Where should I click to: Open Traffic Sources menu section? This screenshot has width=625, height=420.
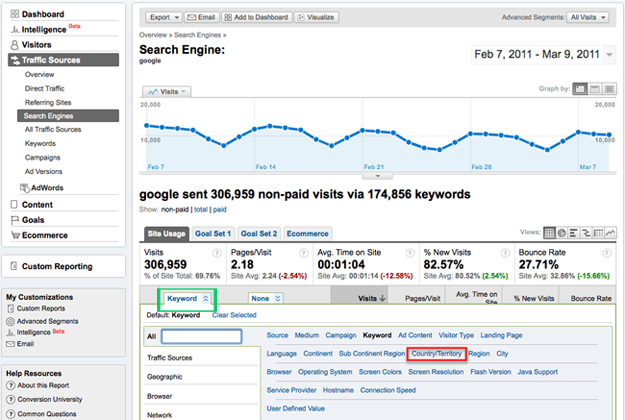(x=63, y=60)
